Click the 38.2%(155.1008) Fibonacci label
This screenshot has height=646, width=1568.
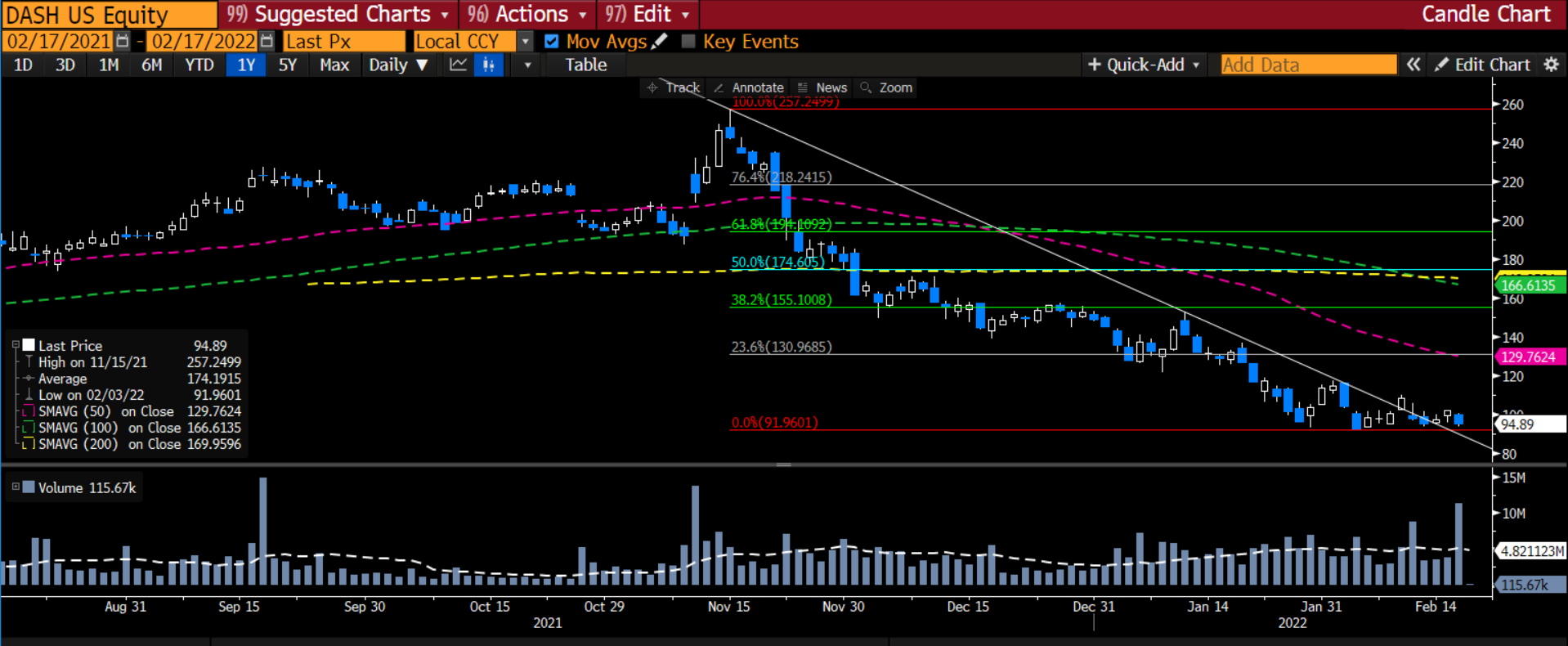782,299
